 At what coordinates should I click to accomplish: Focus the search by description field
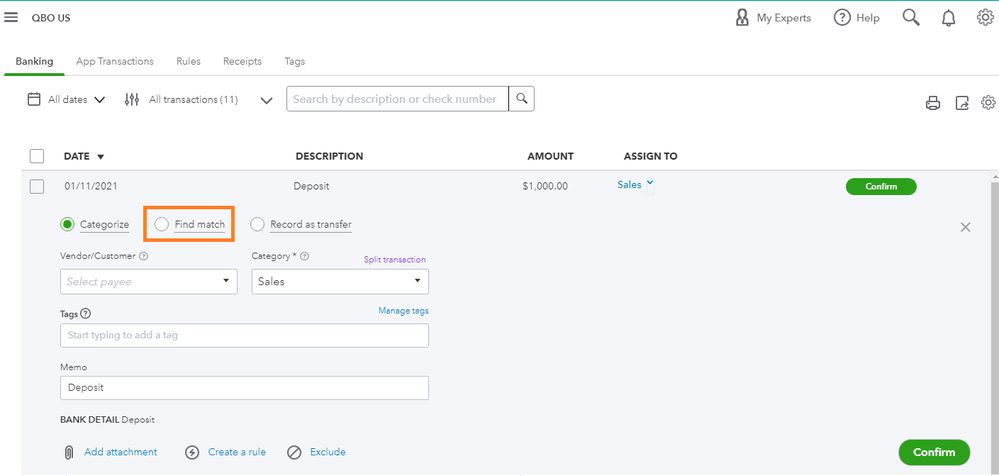point(398,99)
